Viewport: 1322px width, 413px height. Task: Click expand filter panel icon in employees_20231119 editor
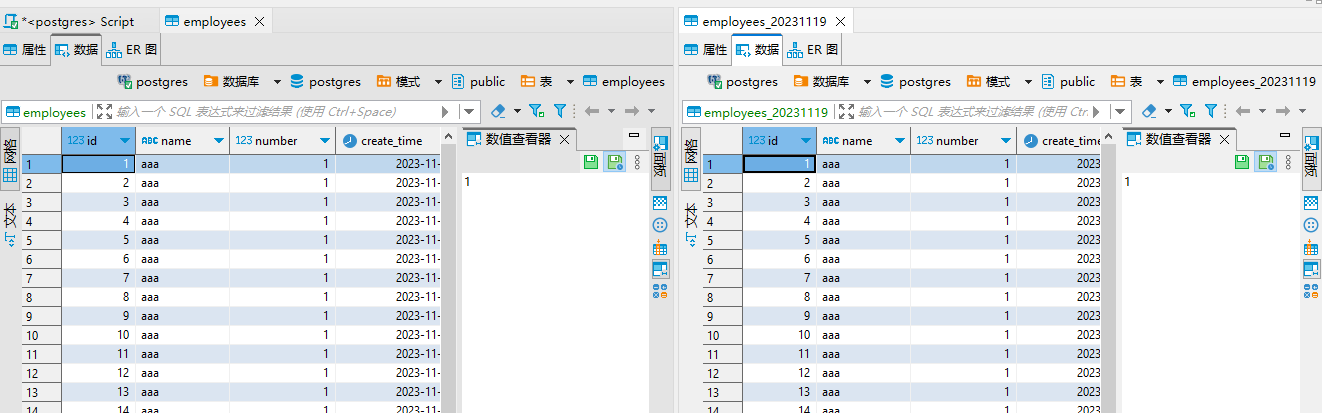point(846,112)
